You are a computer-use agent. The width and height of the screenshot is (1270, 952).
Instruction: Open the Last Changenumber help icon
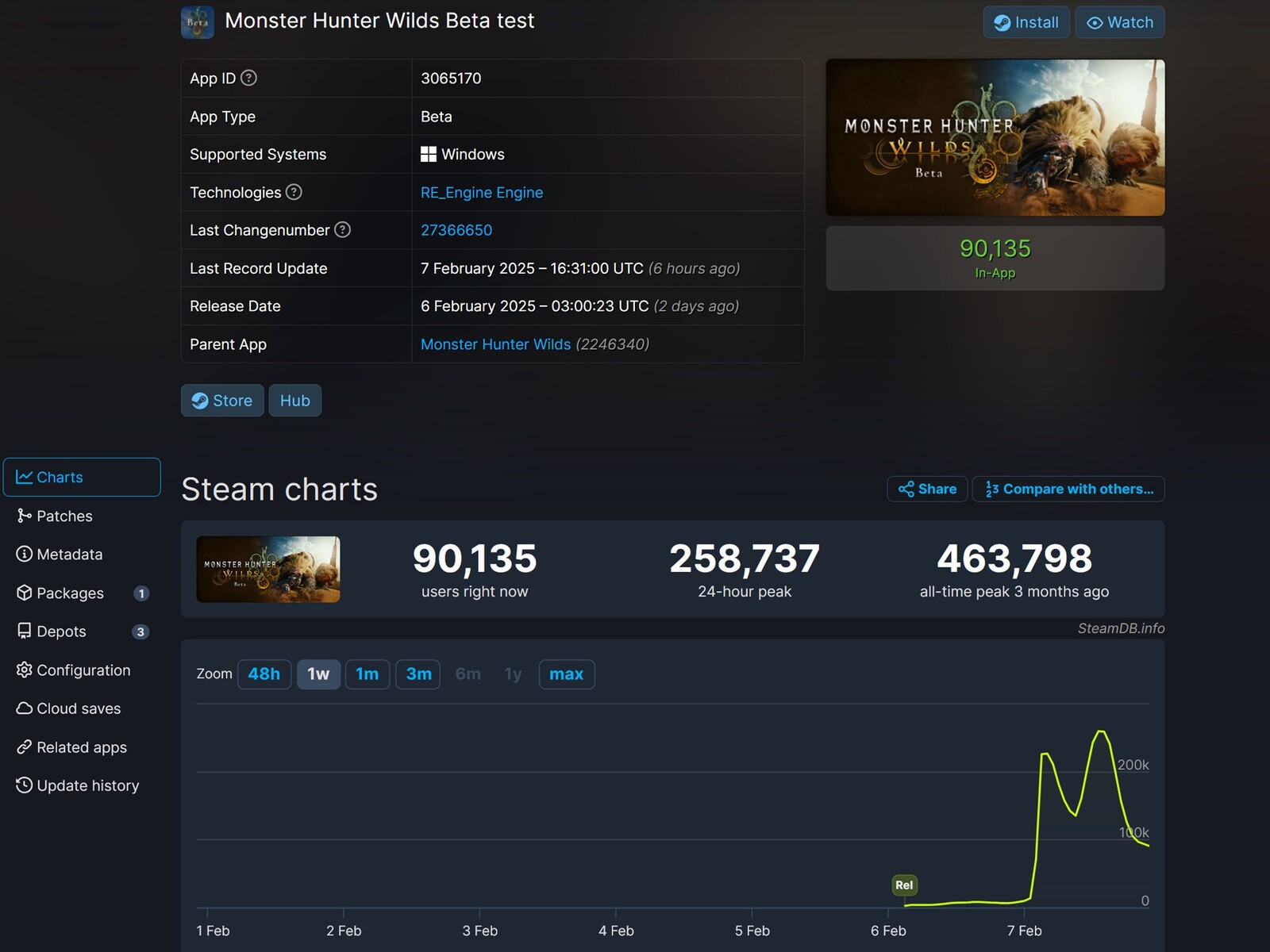click(342, 230)
